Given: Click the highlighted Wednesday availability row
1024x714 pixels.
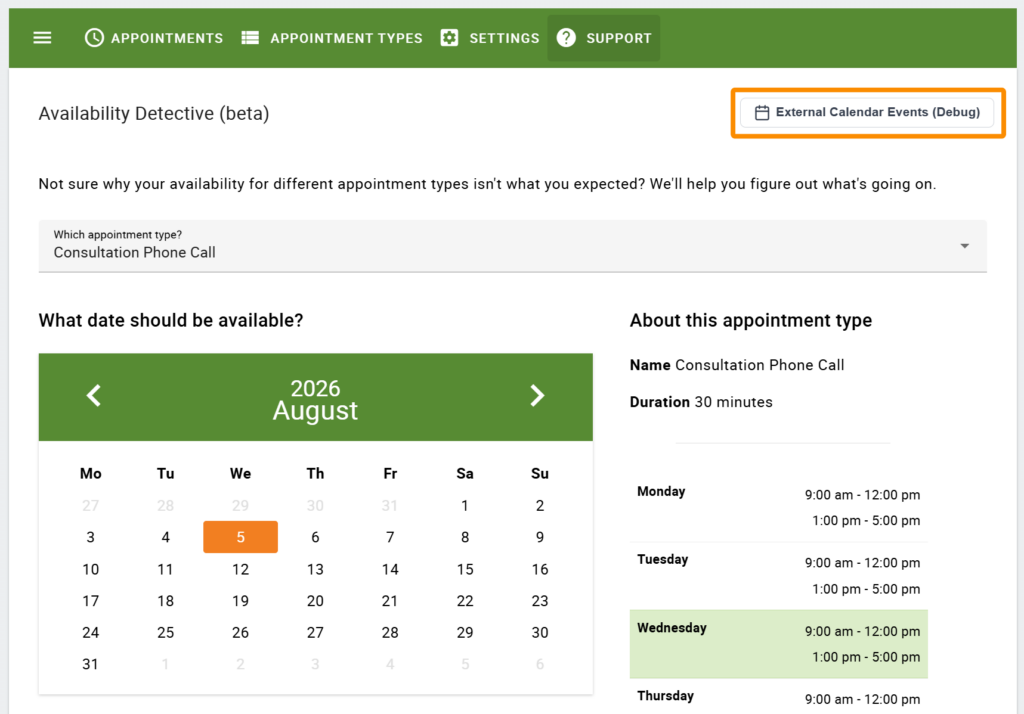Looking at the screenshot, I should click(x=778, y=644).
